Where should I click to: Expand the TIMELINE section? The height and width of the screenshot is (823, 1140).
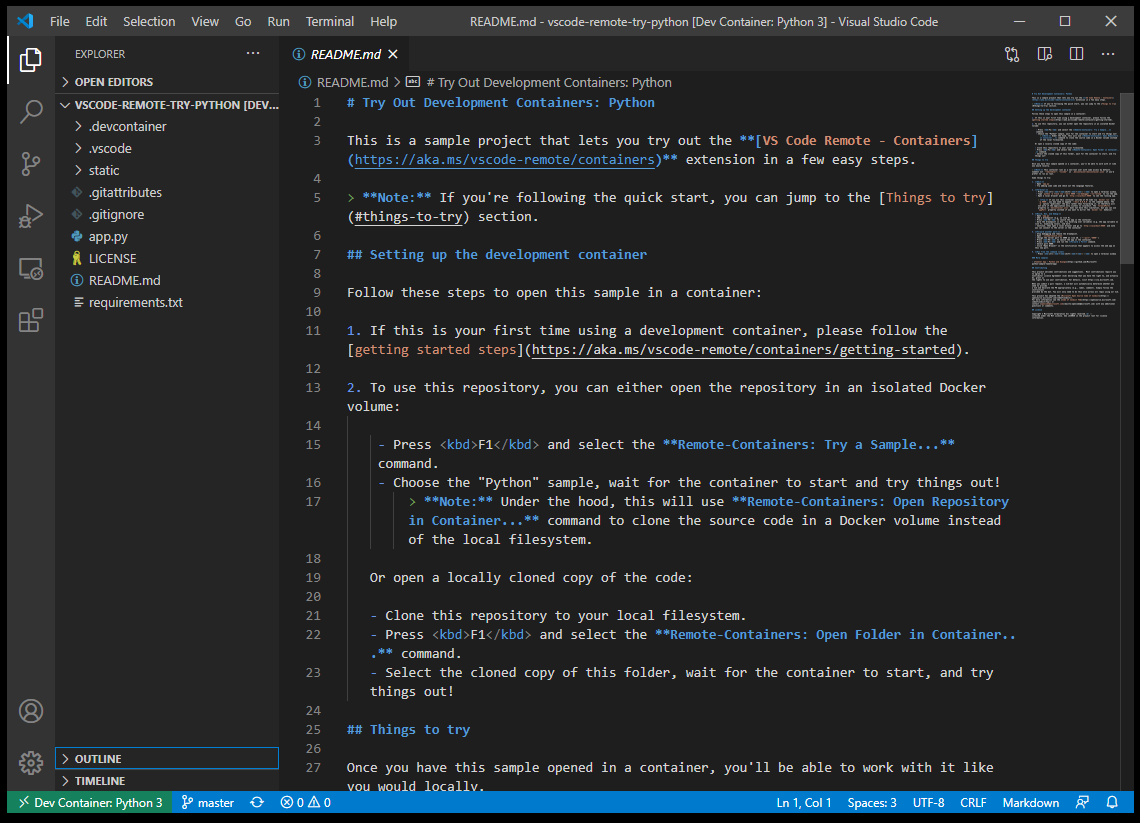coord(99,781)
